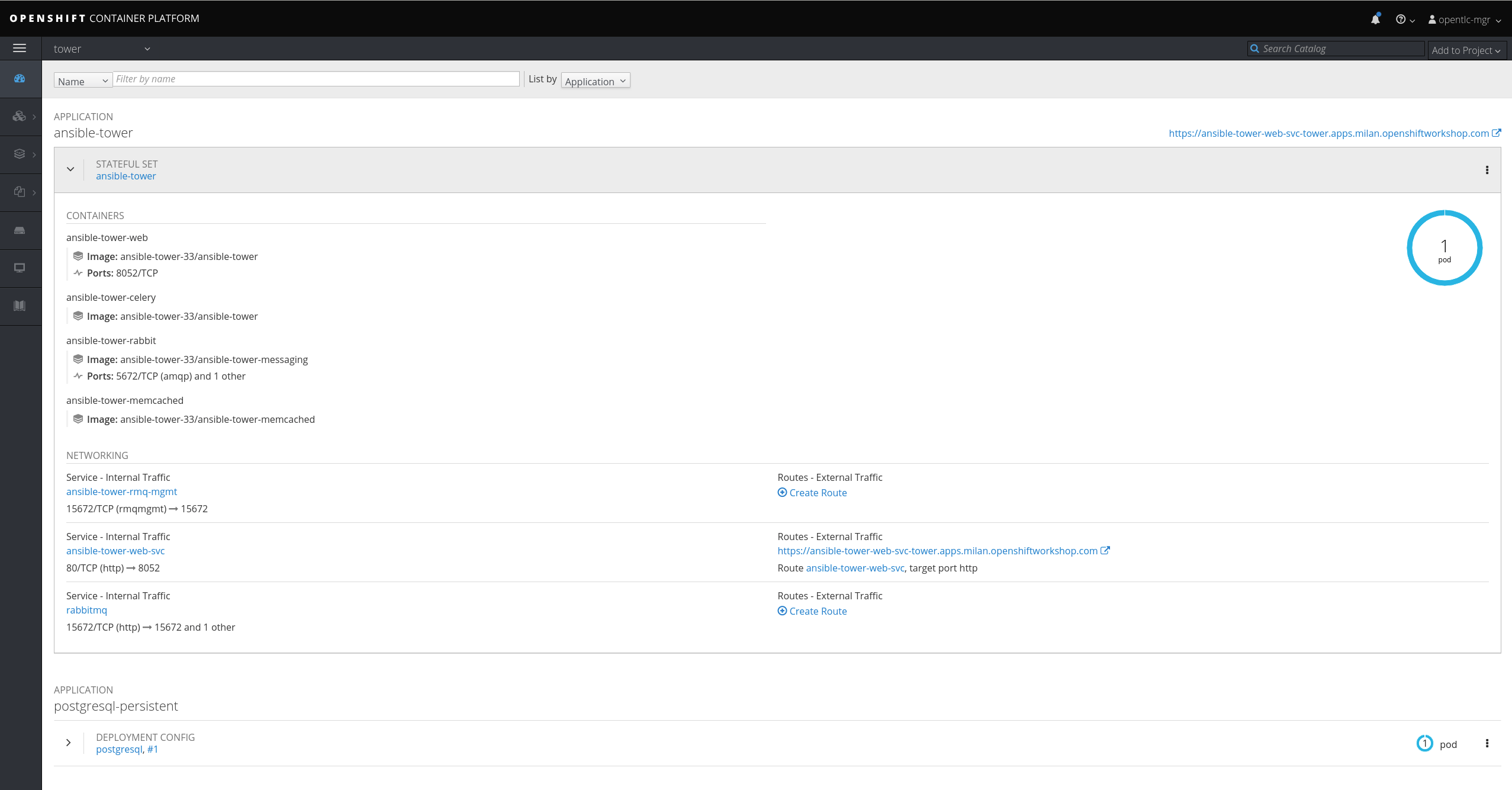This screenshot has height=790, width=1512.
Task: Collapse the ansible-tower stateful set row
Action: tap(70, 169)
